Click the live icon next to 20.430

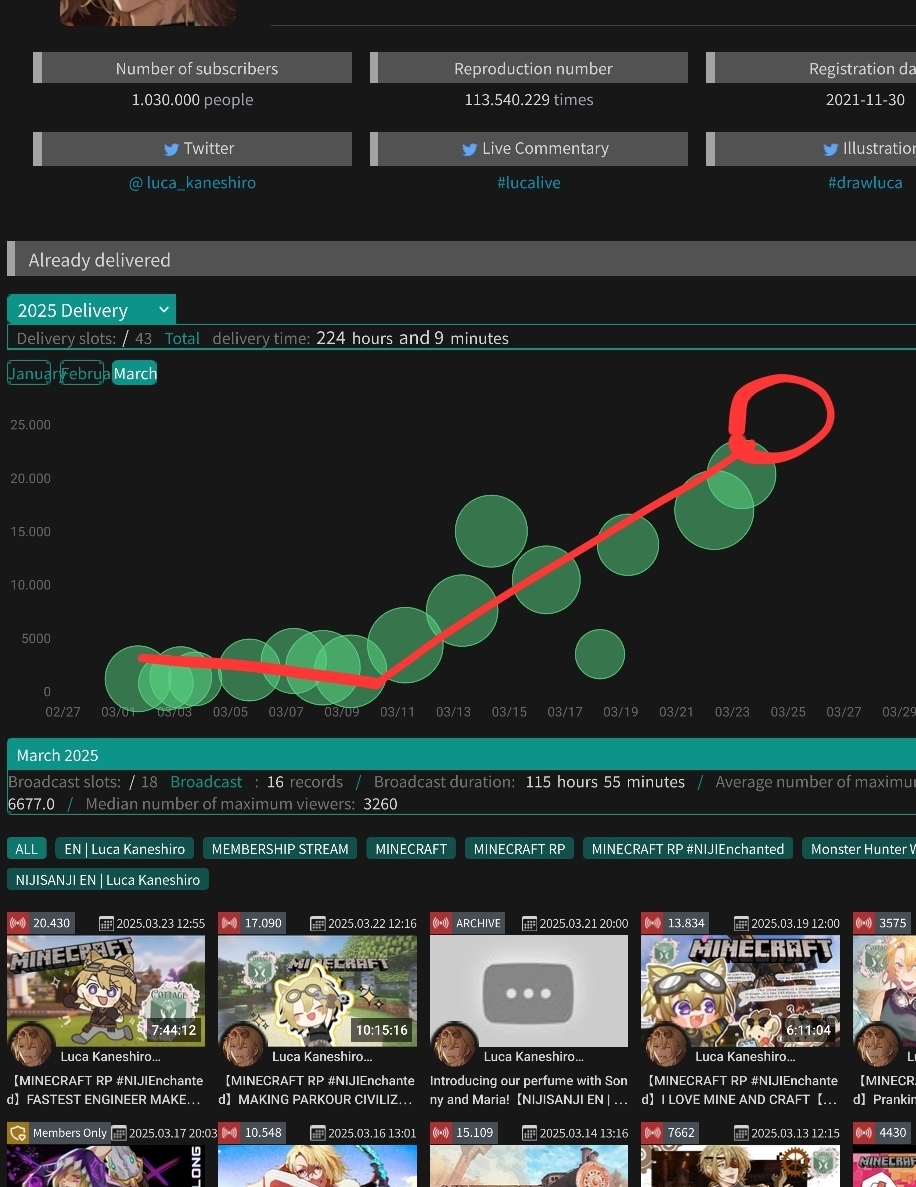17,923
